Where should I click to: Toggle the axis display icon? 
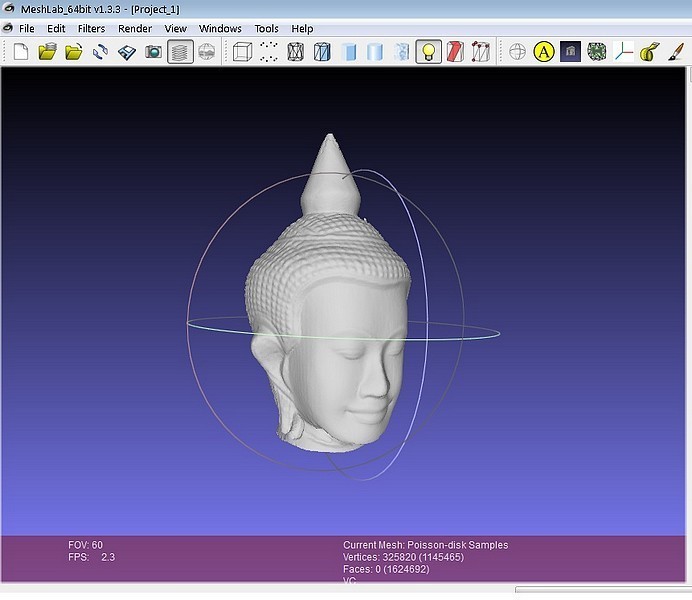[624, 51]
